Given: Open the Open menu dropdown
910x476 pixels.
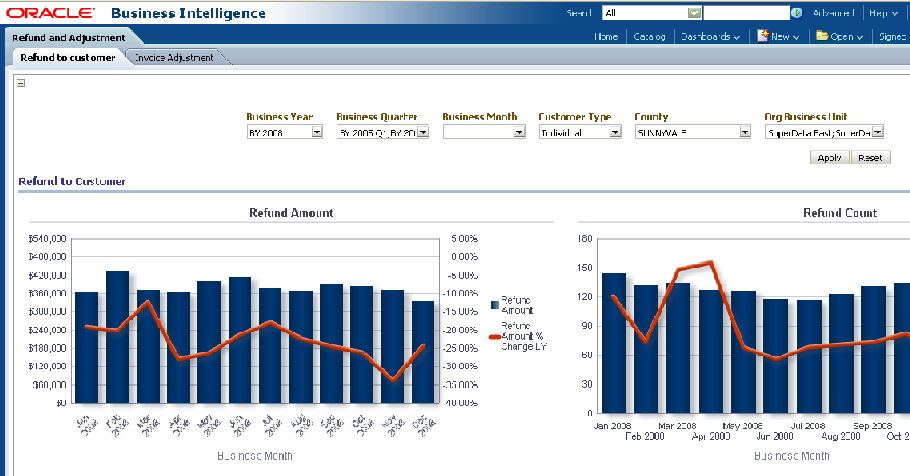Looking at the screenshot, I should coord(846,37).
